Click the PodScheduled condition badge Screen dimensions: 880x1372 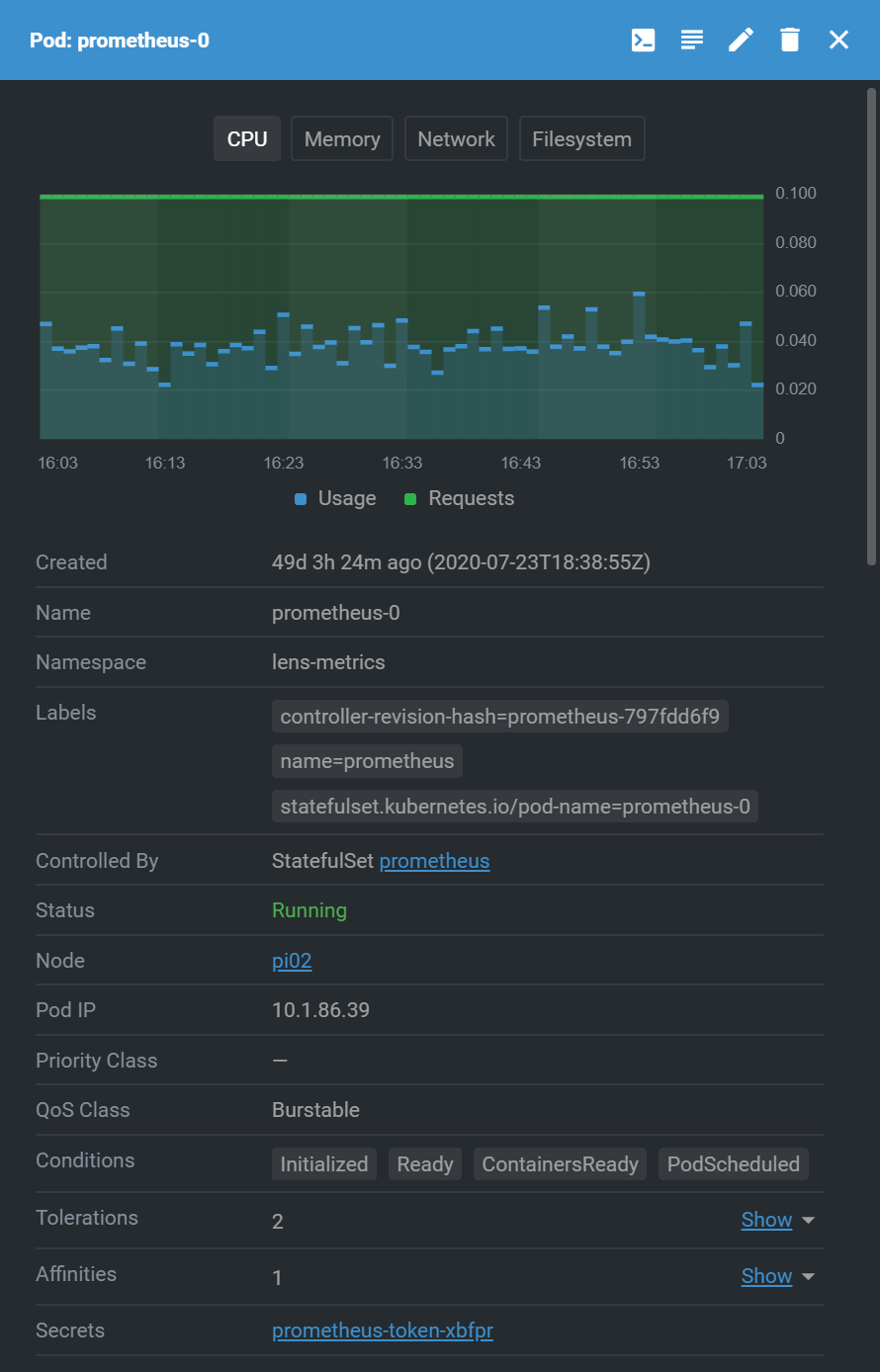(734, 1164)
